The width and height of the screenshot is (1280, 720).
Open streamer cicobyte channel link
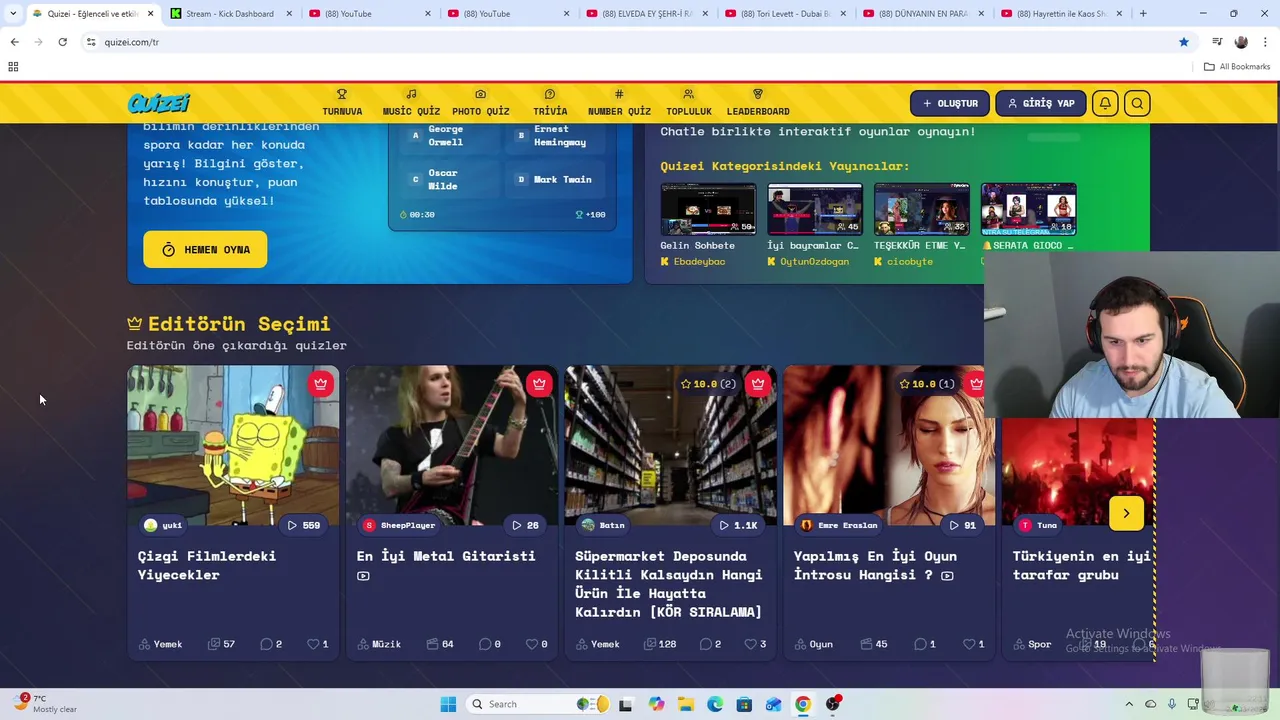point(904,262)
